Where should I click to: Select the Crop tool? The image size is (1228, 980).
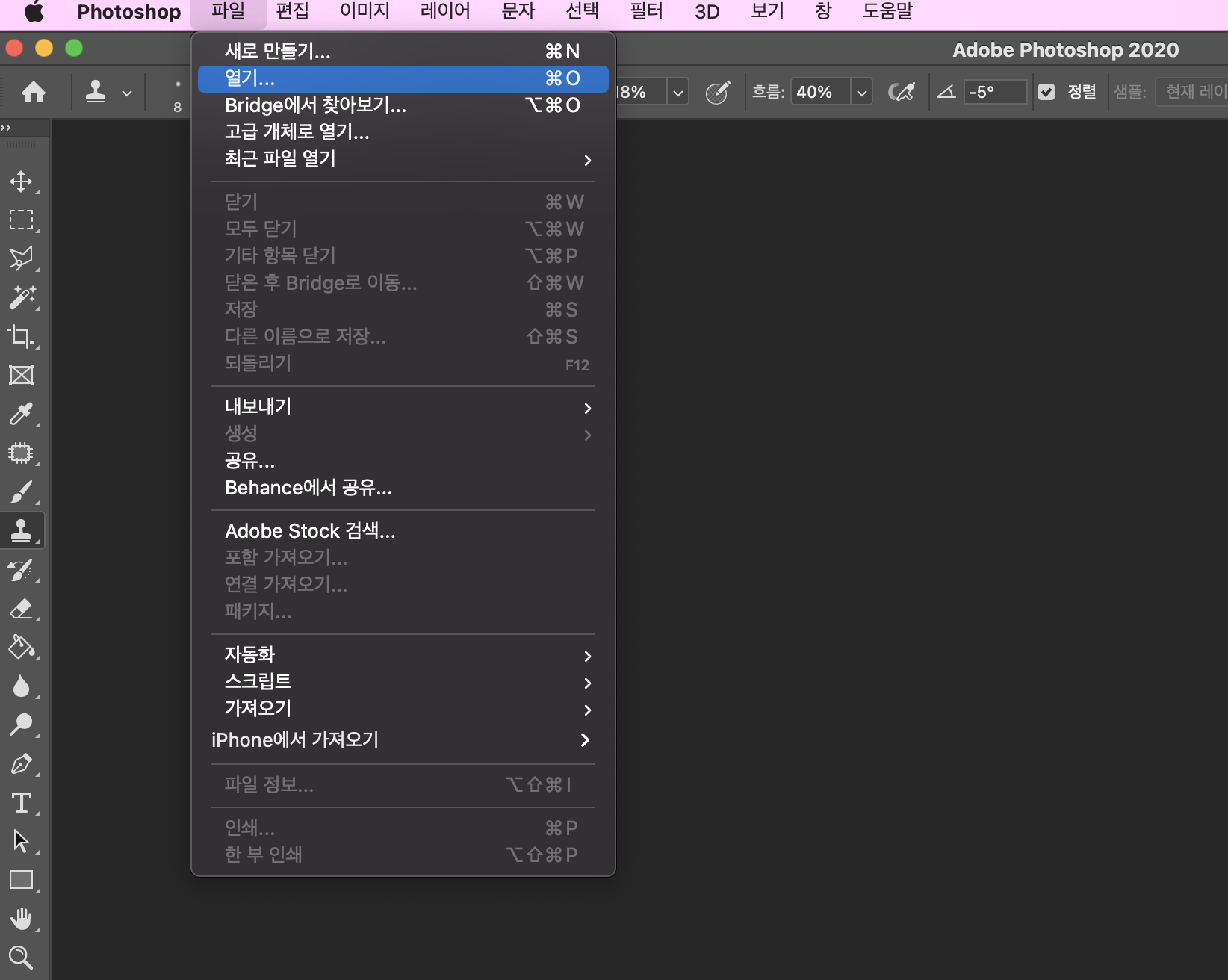point(21,336)
